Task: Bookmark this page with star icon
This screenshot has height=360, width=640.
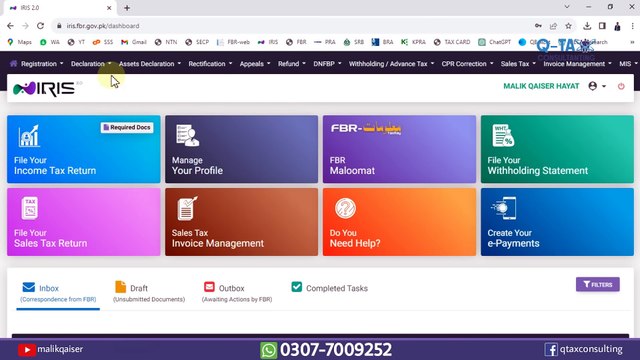Action: point(568,26)
